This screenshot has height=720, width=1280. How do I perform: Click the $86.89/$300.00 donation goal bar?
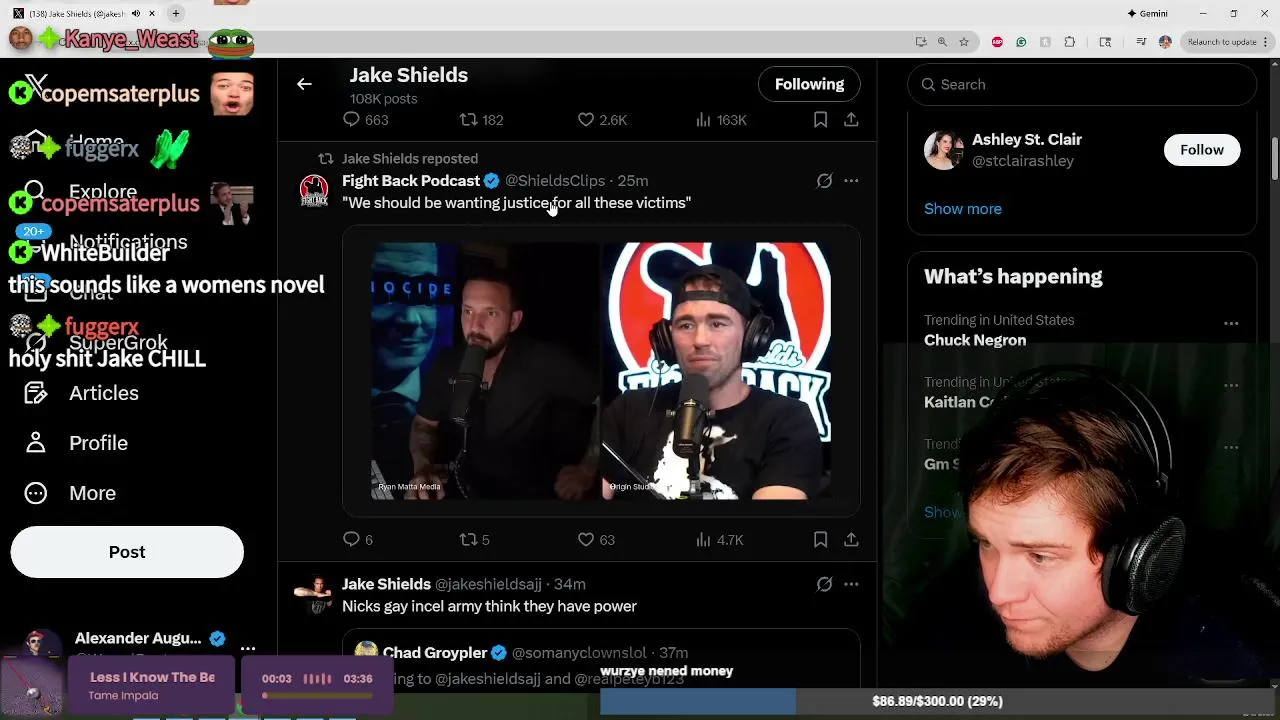[937, 701]
